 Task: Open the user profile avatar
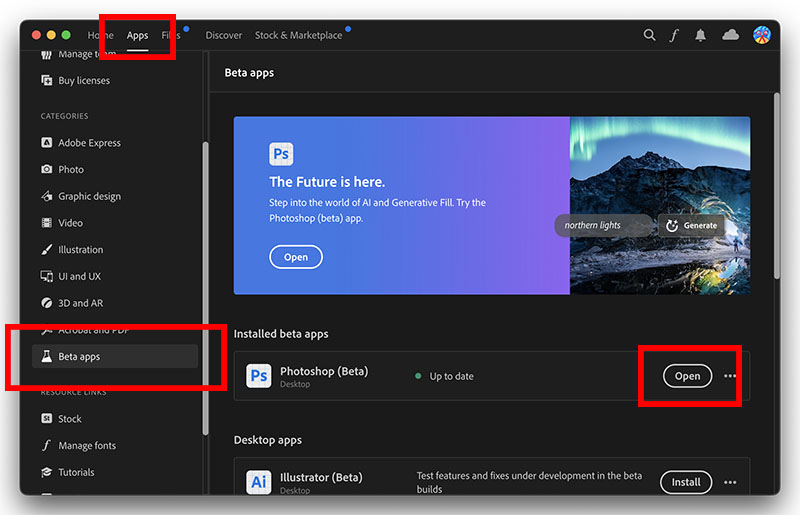762,35
